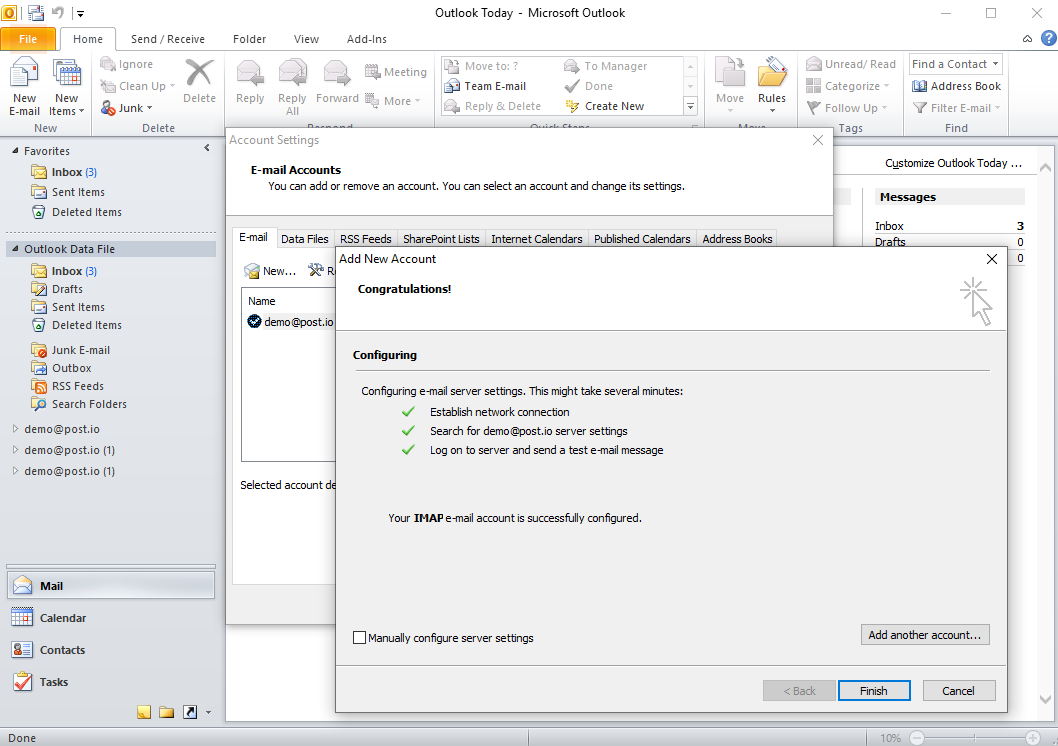Viewport: 1058px width, 746px height.
Task: Open the Address Books tab
Action: pyautogui.click(x=737, y=239)
